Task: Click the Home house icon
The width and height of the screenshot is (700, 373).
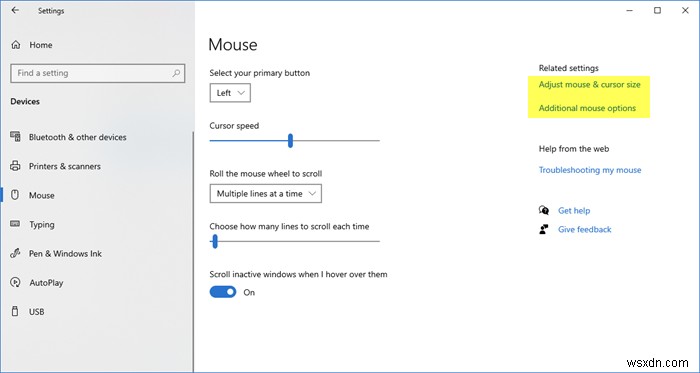Action: coord(16,45)
